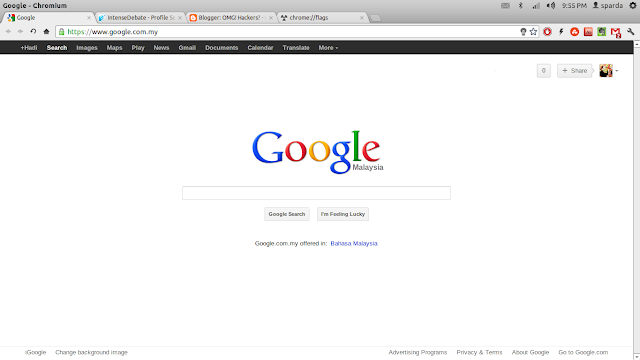Open Maps in the Google bar
640x360 pixels.
114,48
